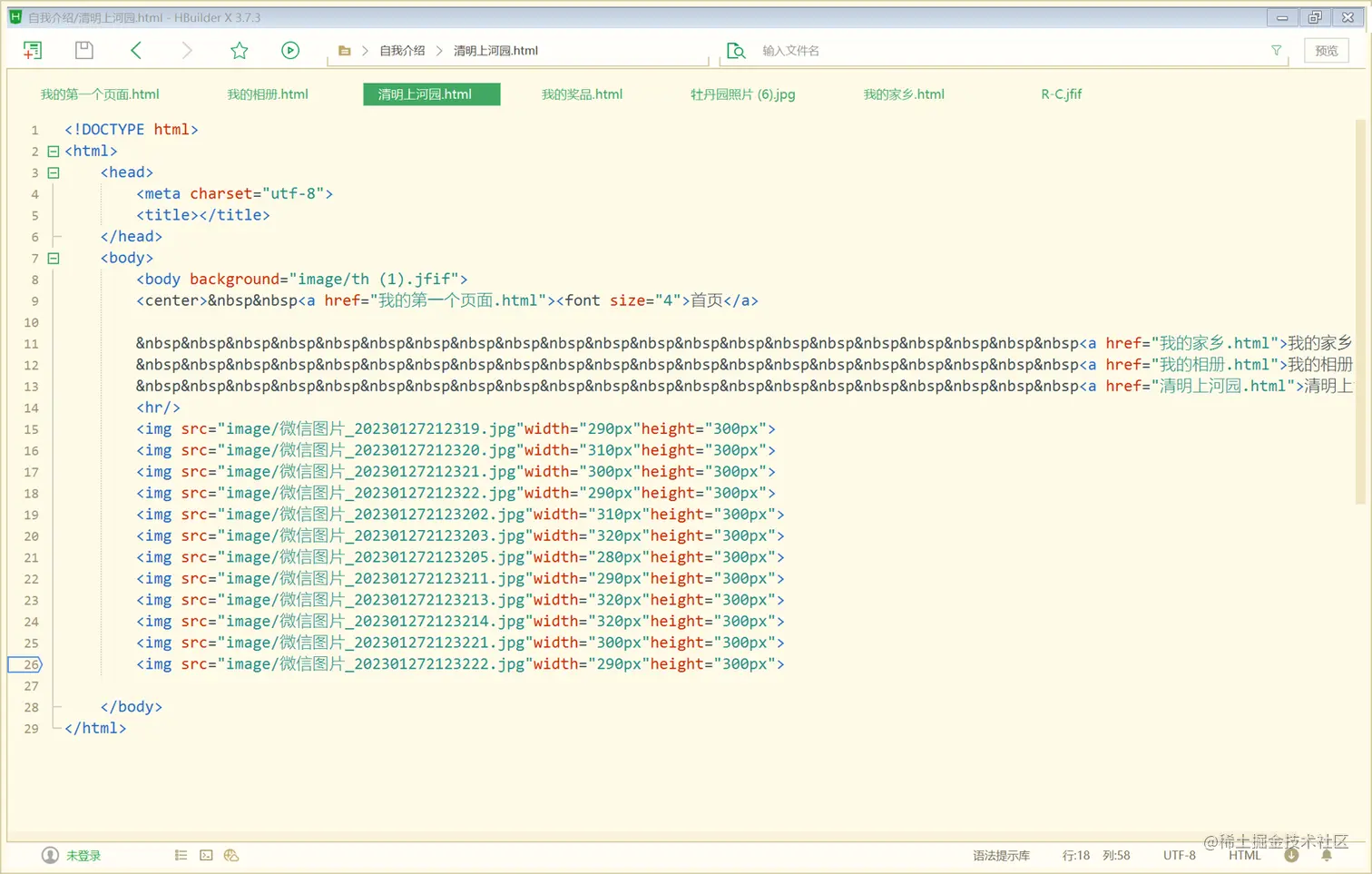Click the folder icon in breadcrumb
The width and height of the screenshot is (1372, 874).
tap(345, 51)
